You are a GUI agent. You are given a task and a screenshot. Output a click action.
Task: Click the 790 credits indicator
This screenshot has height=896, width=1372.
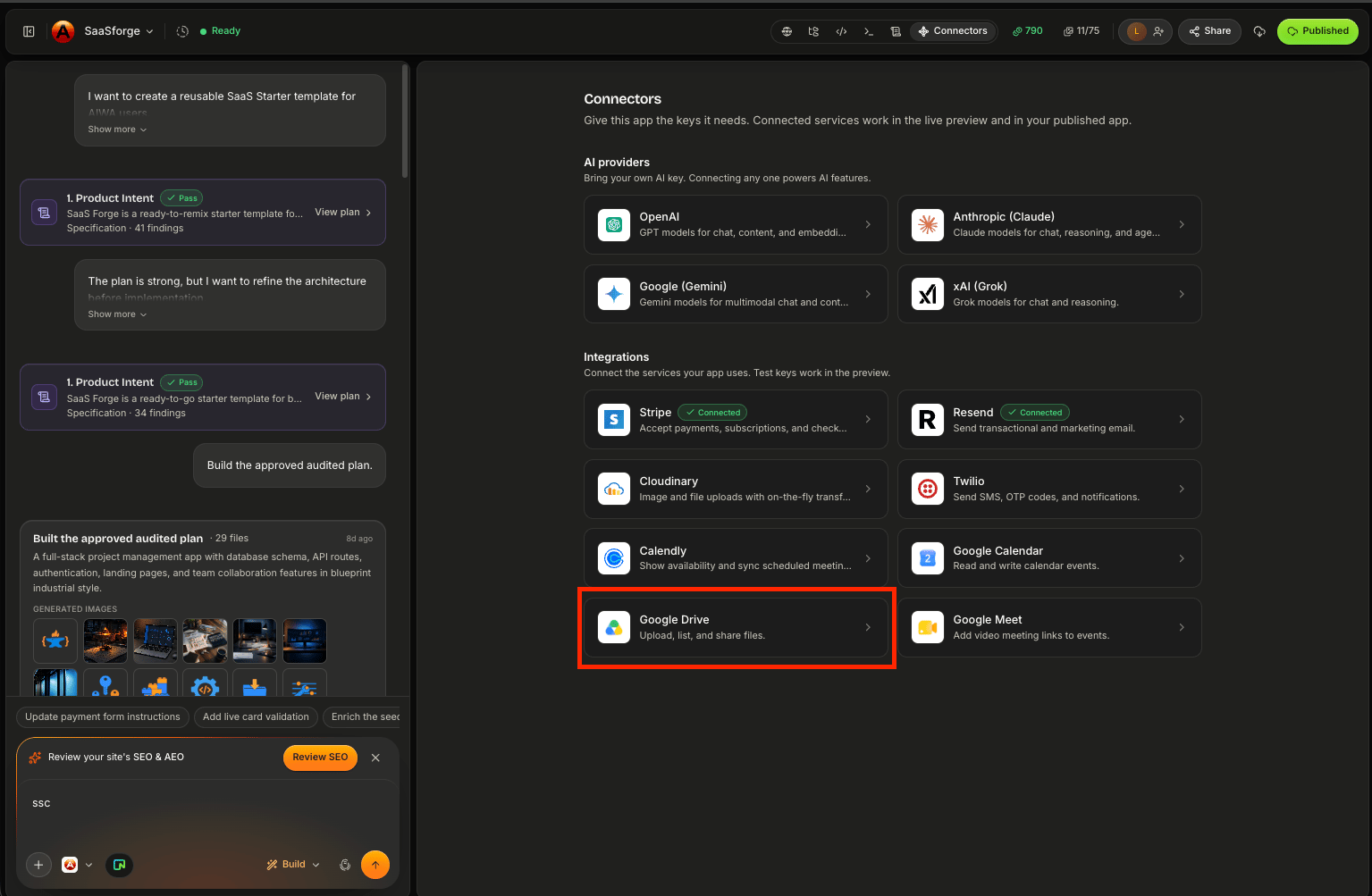(x=1027, y=31)
